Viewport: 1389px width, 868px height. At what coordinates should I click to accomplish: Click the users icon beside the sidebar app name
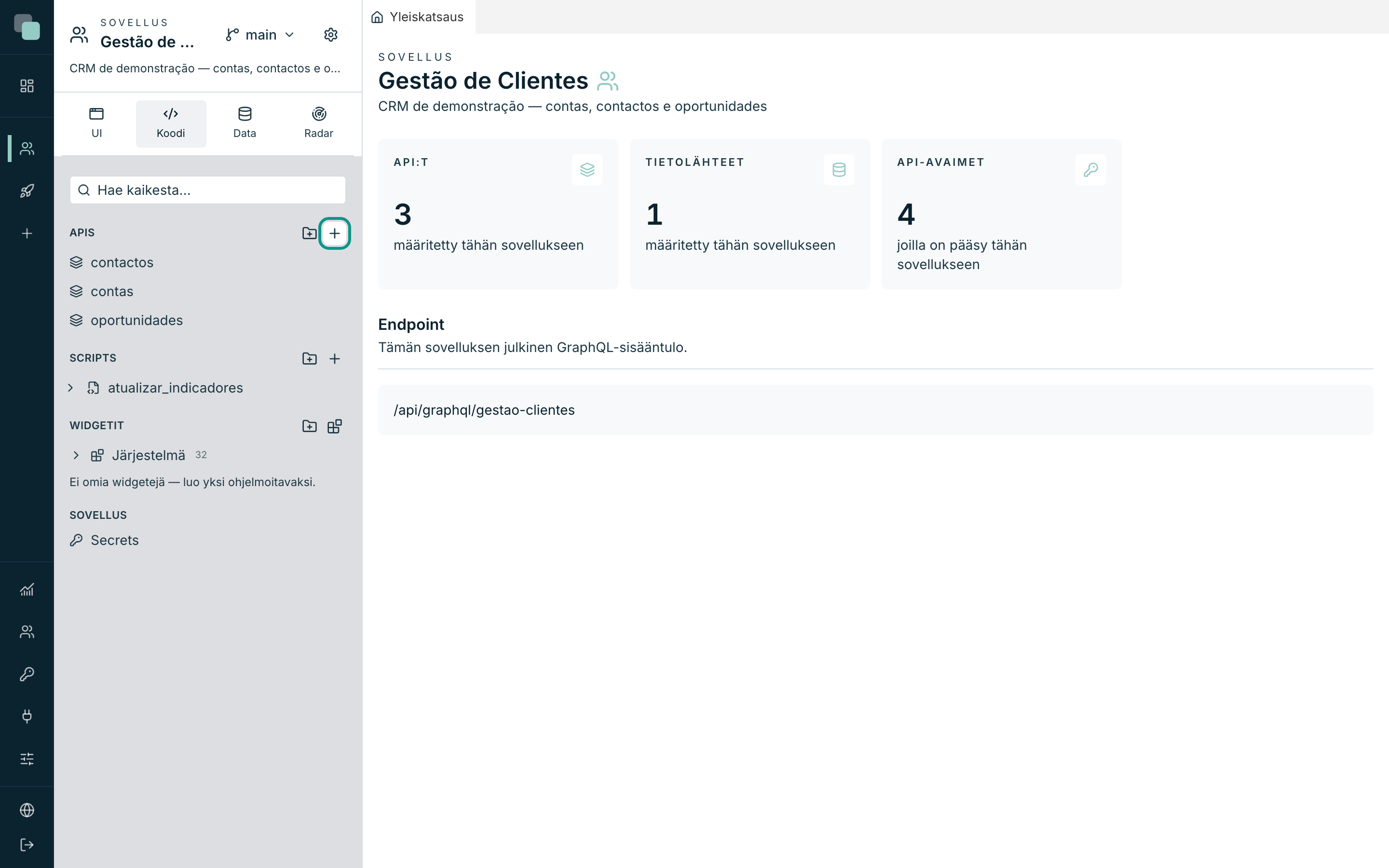[79, 35]
